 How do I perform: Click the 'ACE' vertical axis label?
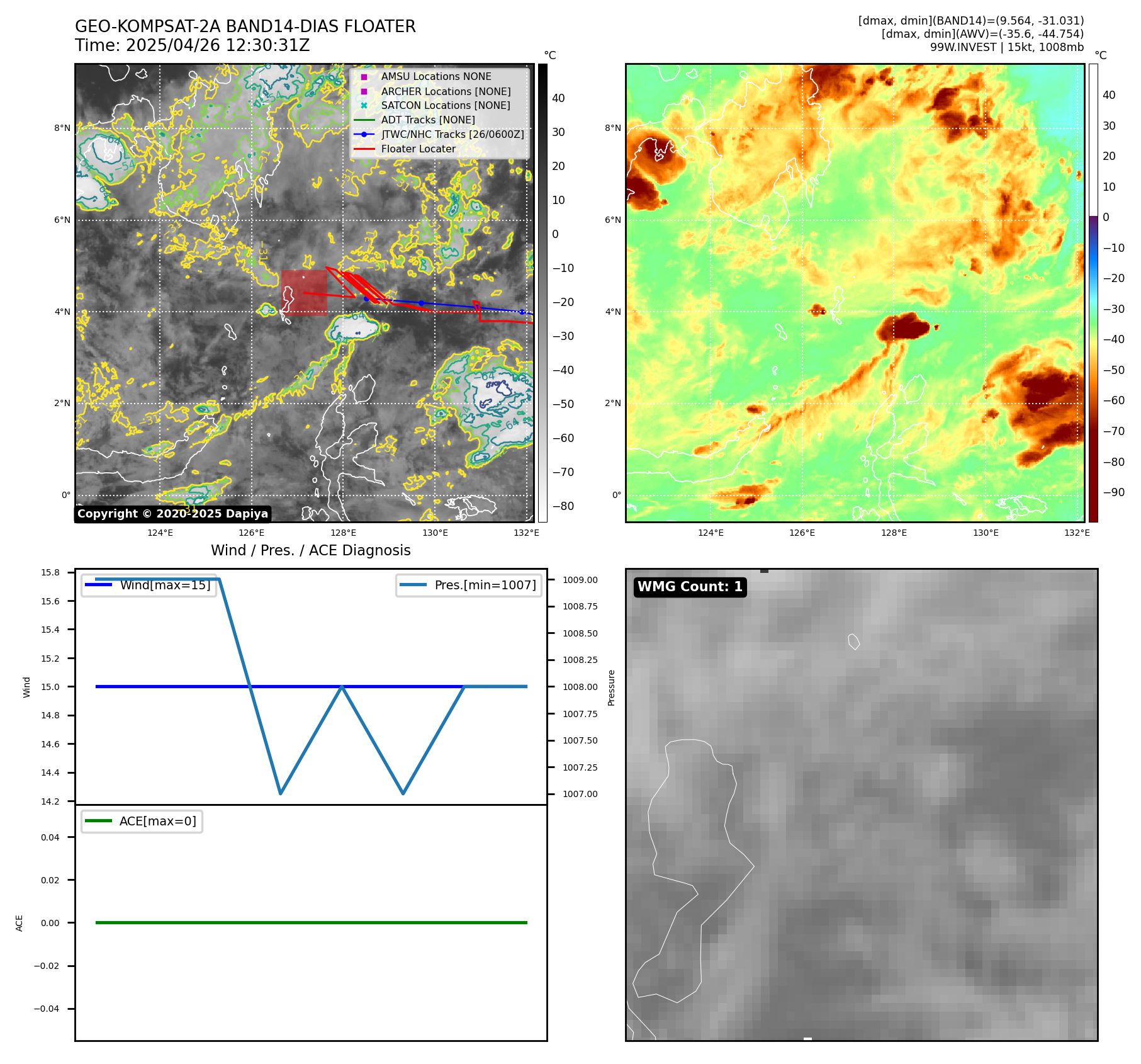tap(19, 923)
